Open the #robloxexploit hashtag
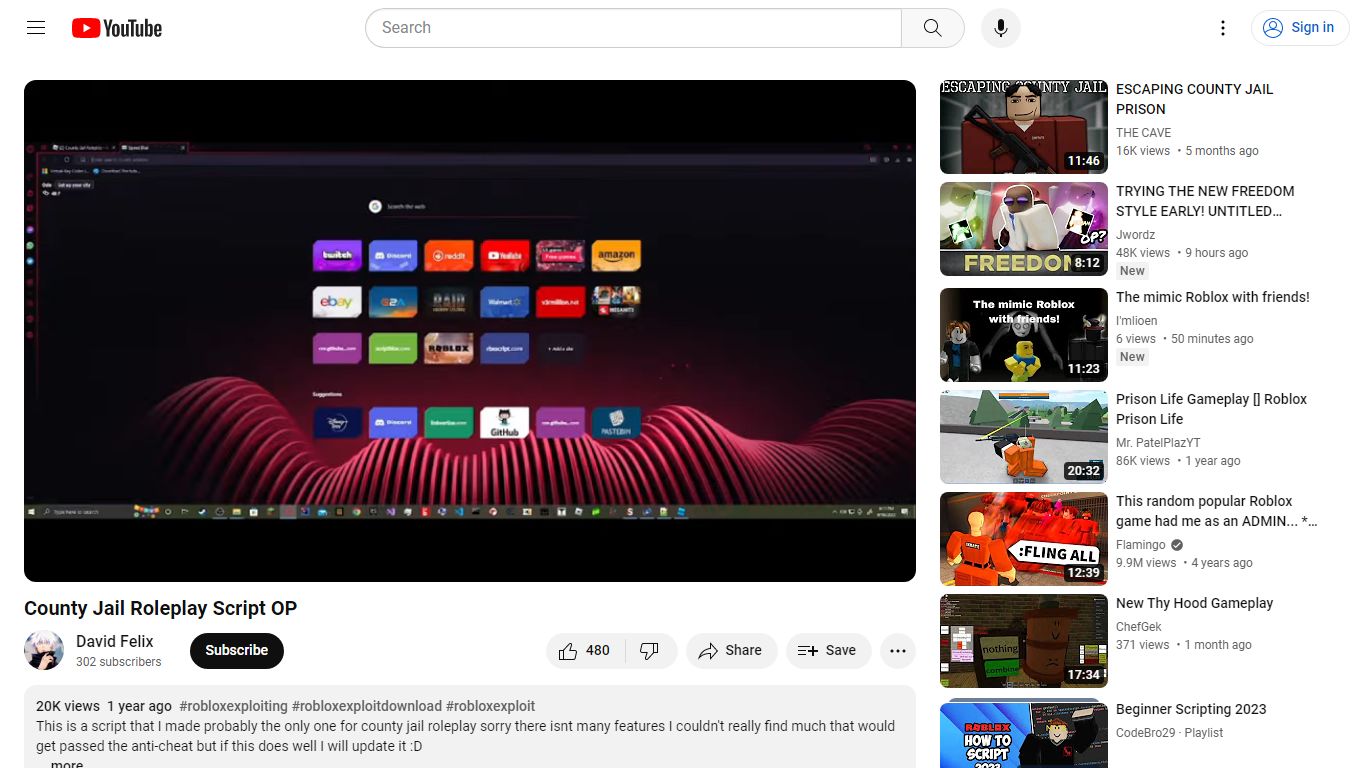The height and width of the screenshot is (768, 1366). [x=491, y=706]
